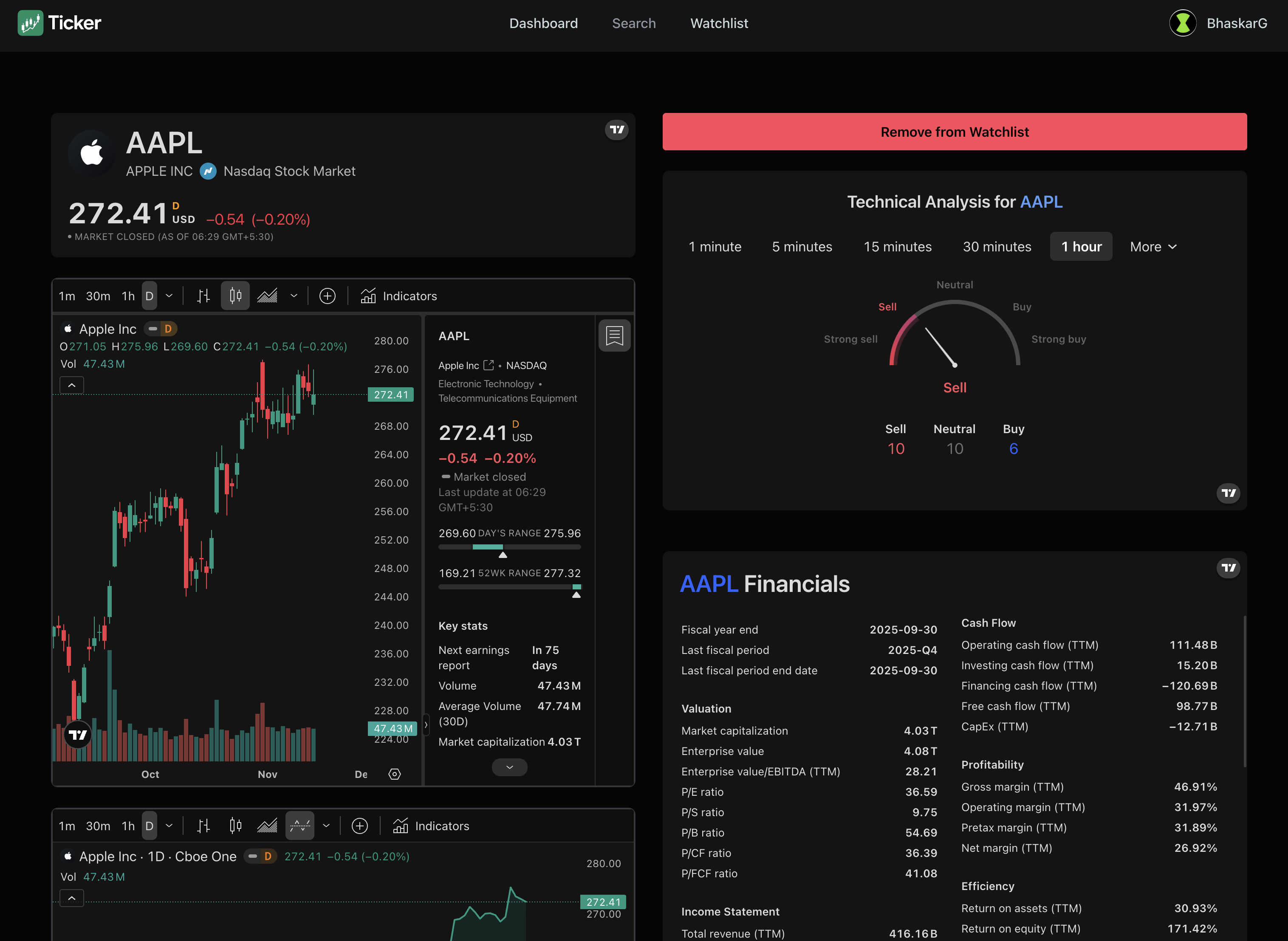
Task: Collapse the right sidebar of upper chart
Action: pos(426,724)
